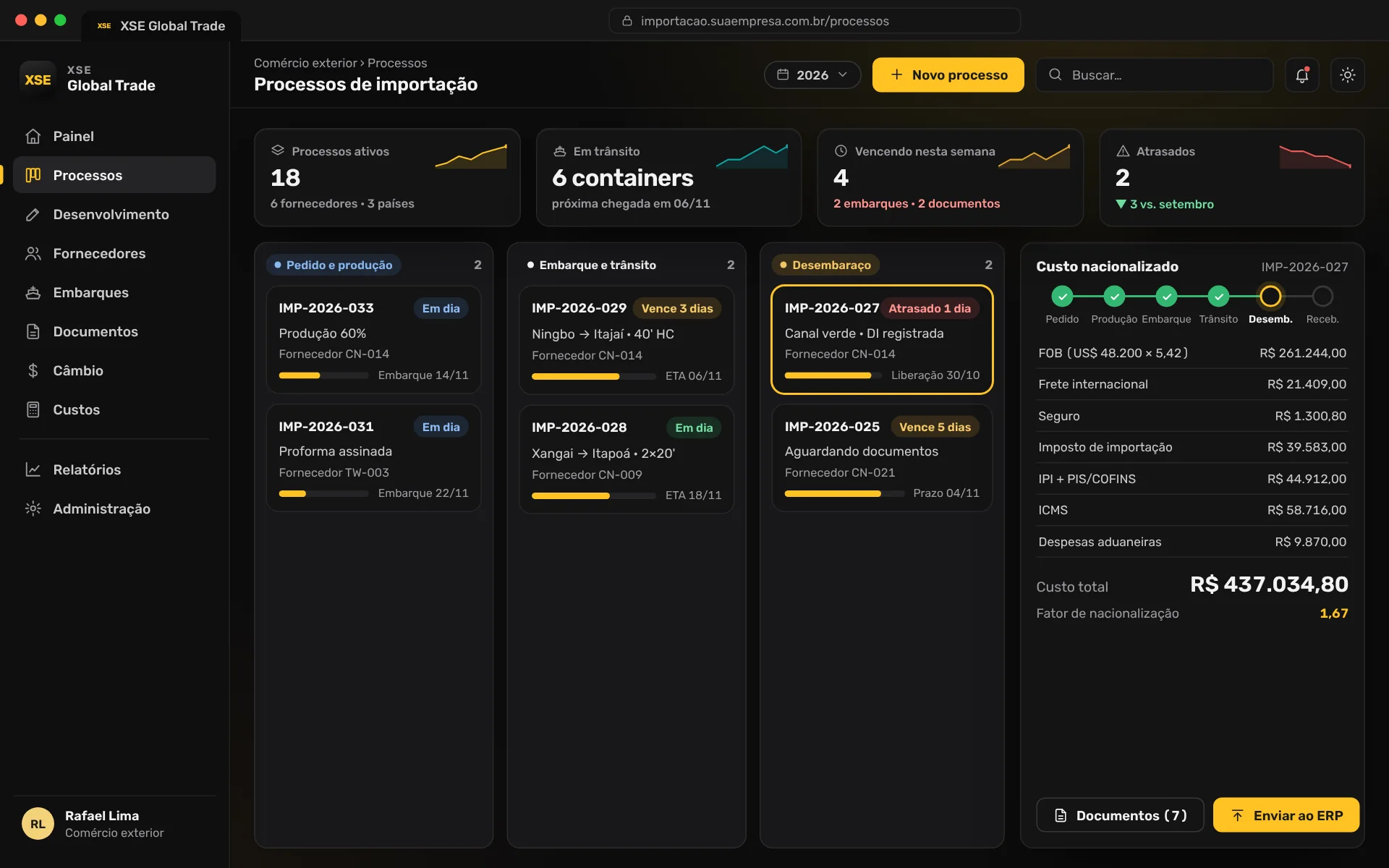This screenshot has width=1389, height=868.
Task: Click Enviar ao ERP button
Action: (1286, 815)
